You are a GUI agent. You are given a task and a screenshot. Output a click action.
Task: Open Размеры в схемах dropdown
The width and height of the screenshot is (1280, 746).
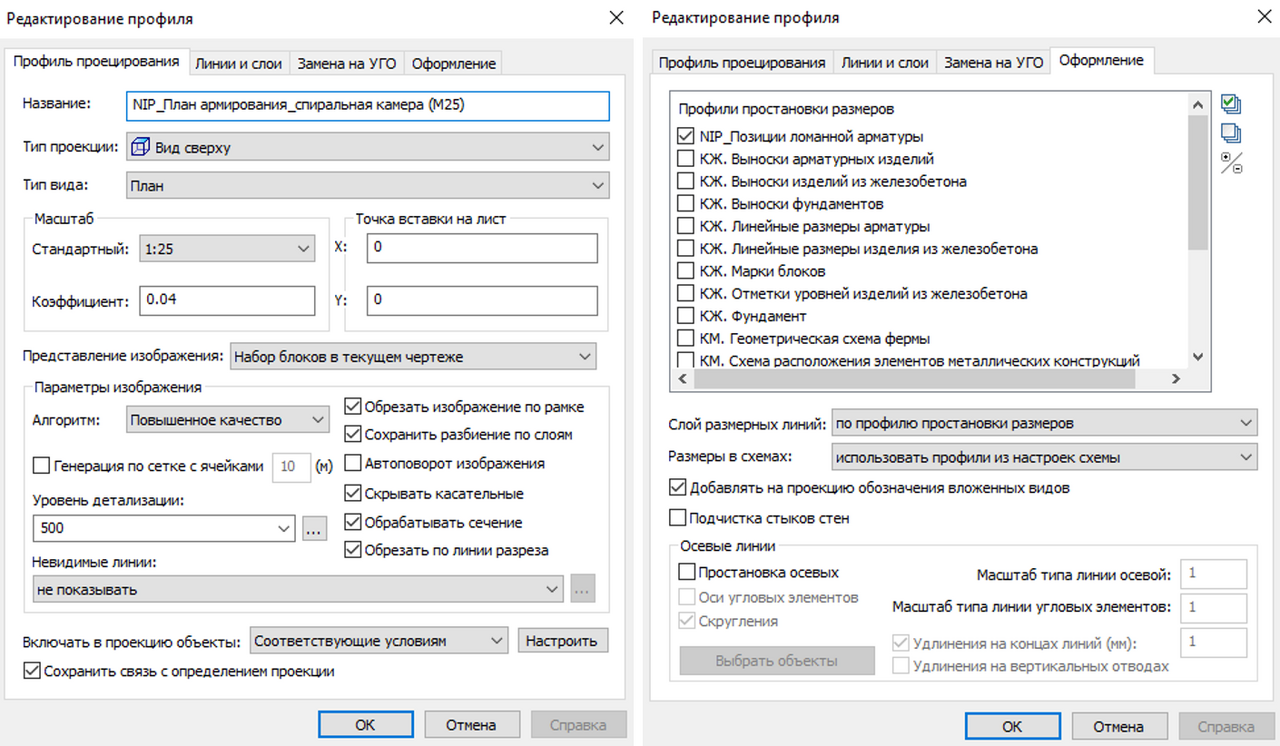click(1043, 457)
